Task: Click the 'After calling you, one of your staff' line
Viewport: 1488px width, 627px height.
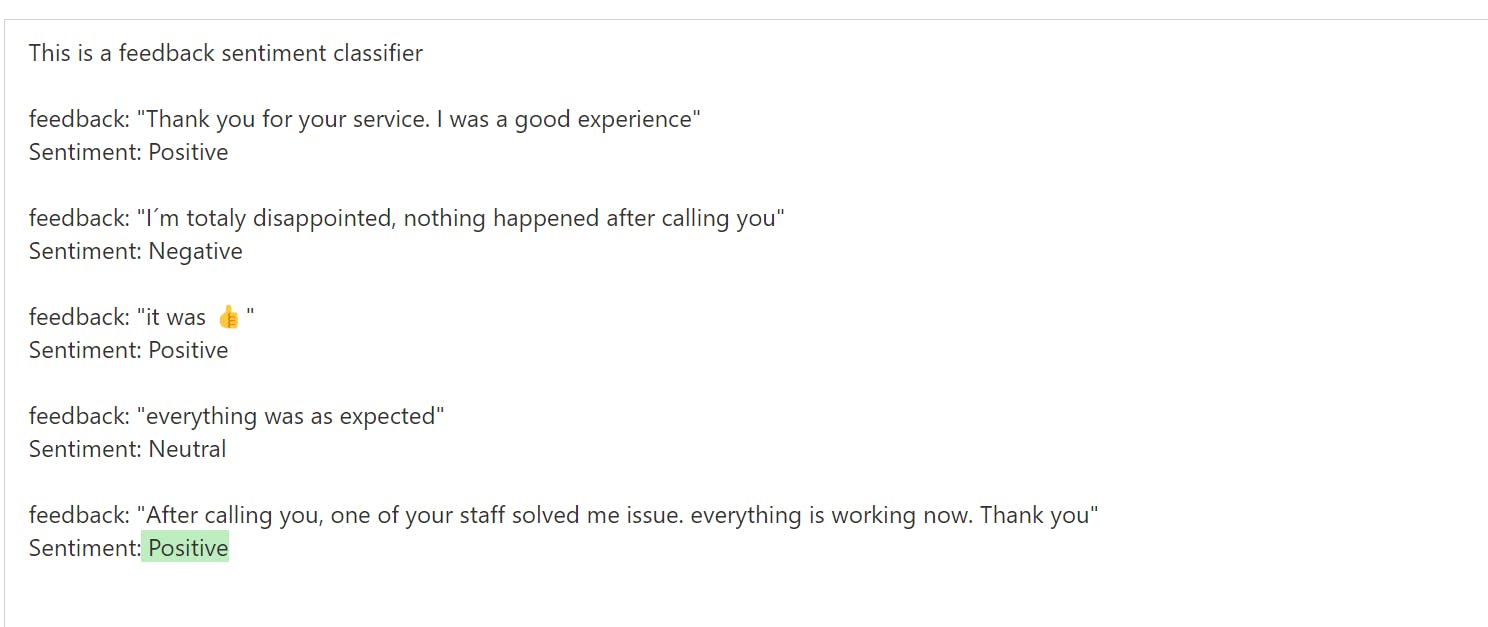Action: 564,515
